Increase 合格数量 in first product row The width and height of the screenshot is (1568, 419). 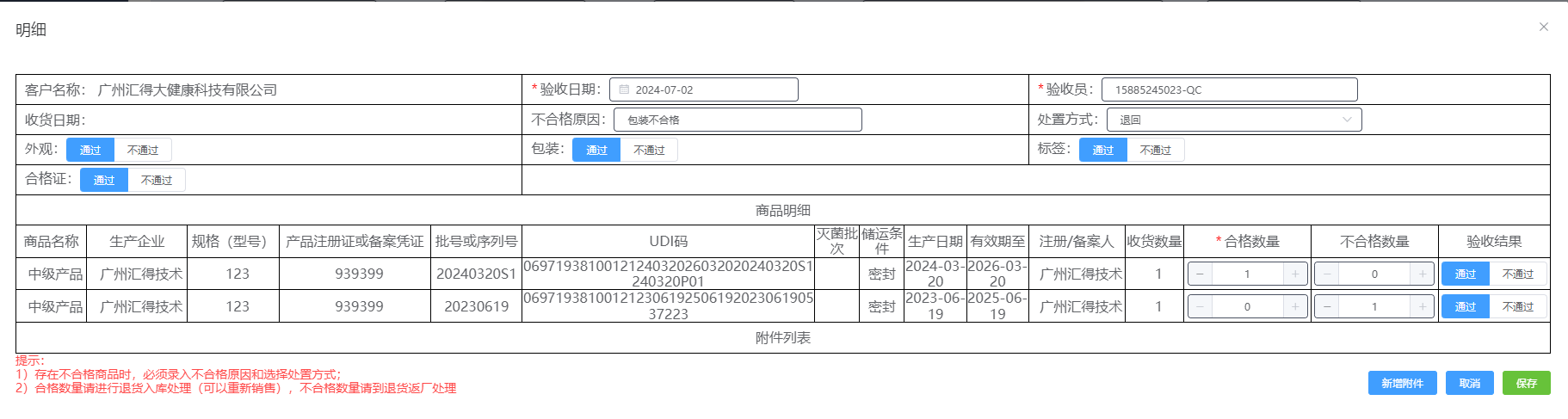click(1294, 274)
